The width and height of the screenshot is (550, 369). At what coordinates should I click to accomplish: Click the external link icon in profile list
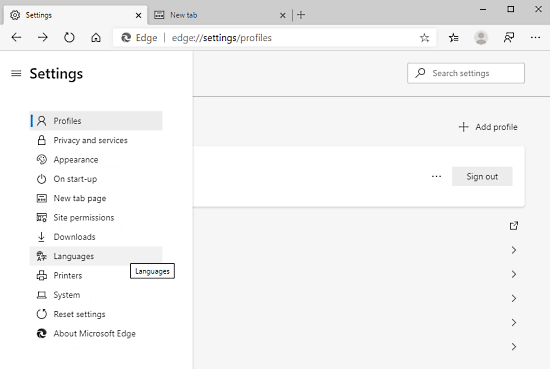[514, 226]
